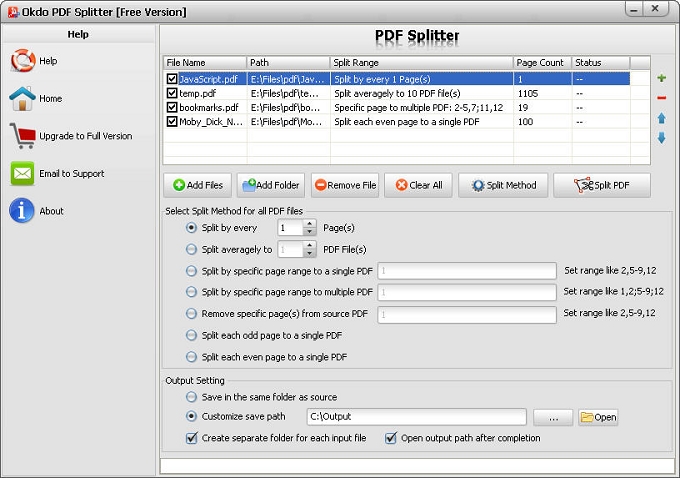
Task: Select Remove specific page(s) from source PDF
Action: (191, 314)
